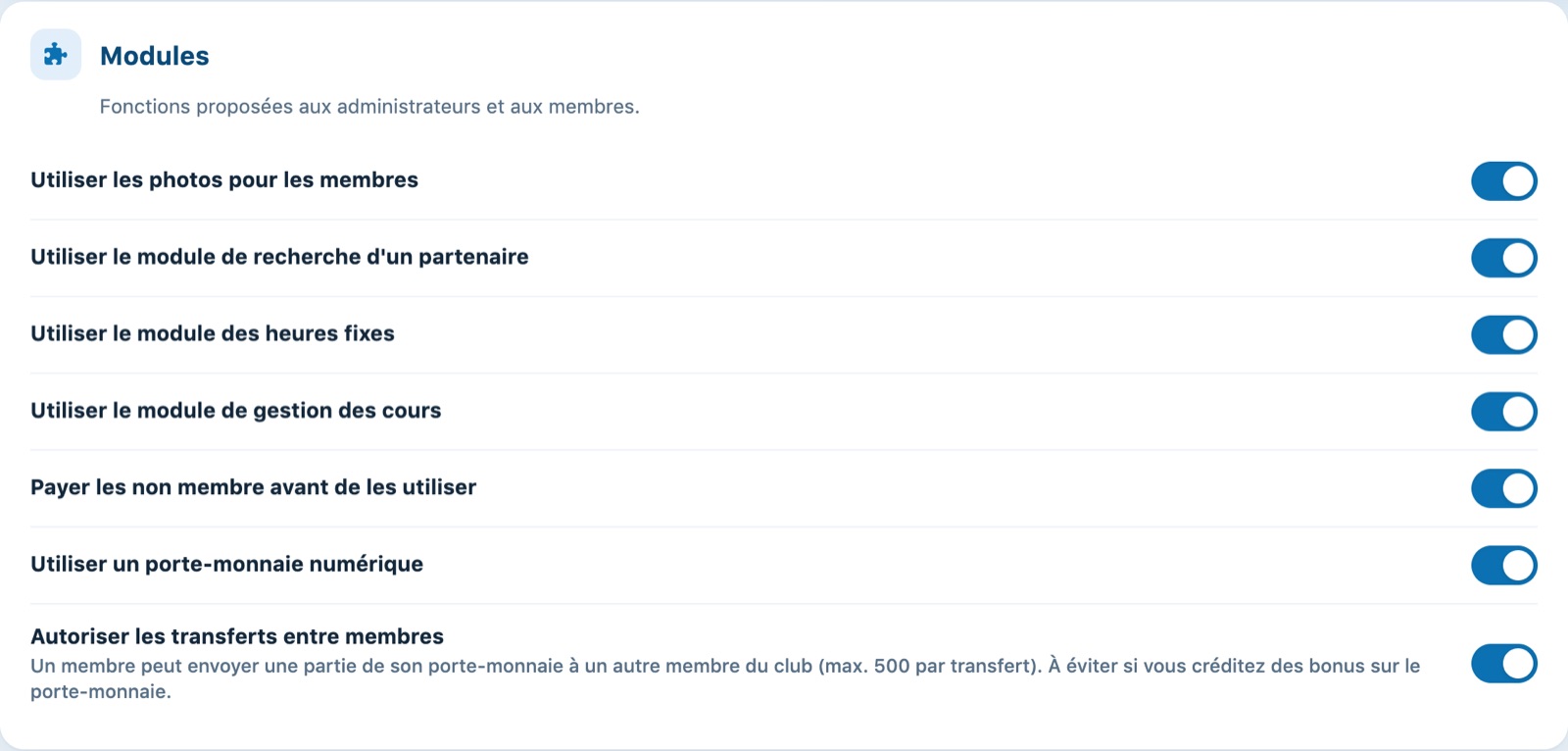Disable transfers between members toggle
This screenshot has width=1568, height=751.
pos(1504,664)
